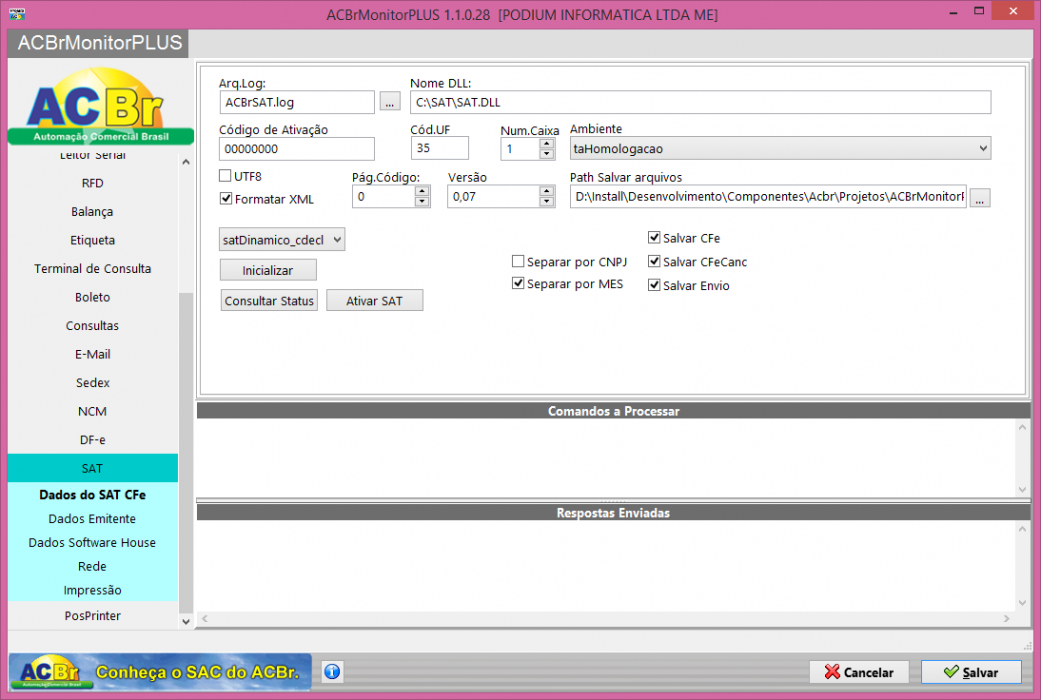
Task: Select PosPrinter in the sidebar
Action: (93, 616)
